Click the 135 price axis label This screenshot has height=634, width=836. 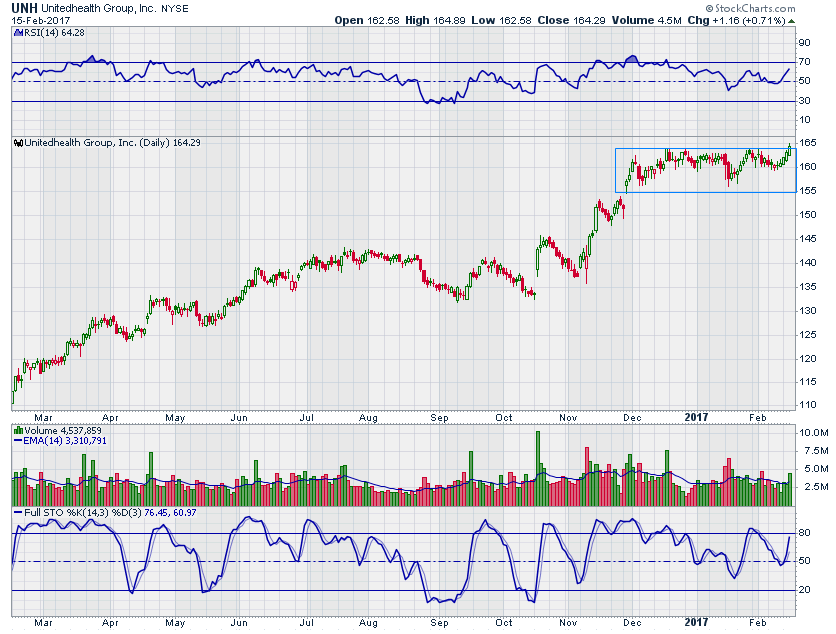(808, 287)
